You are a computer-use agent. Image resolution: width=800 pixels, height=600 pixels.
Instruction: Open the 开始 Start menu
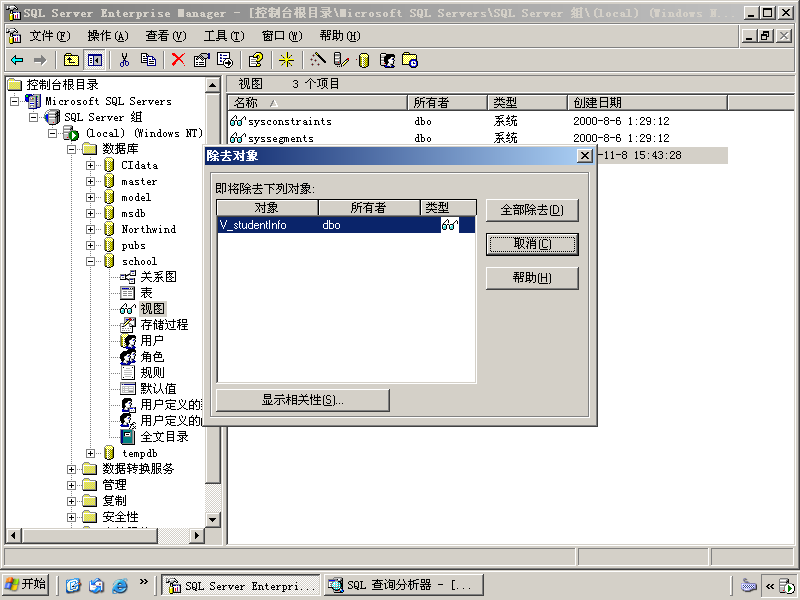[26, 585]
